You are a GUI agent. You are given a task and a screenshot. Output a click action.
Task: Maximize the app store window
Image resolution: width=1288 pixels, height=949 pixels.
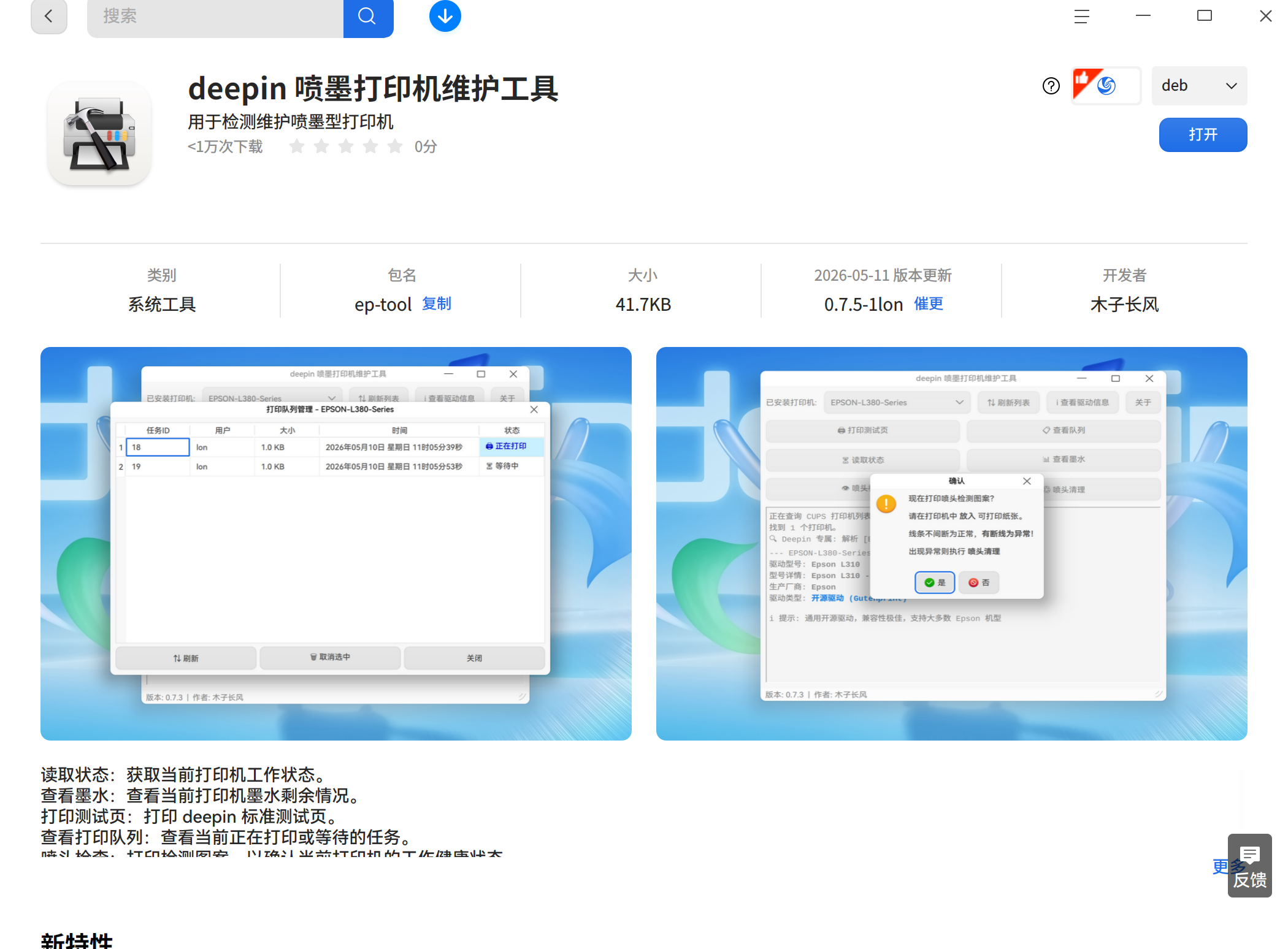coord(1205,15)
